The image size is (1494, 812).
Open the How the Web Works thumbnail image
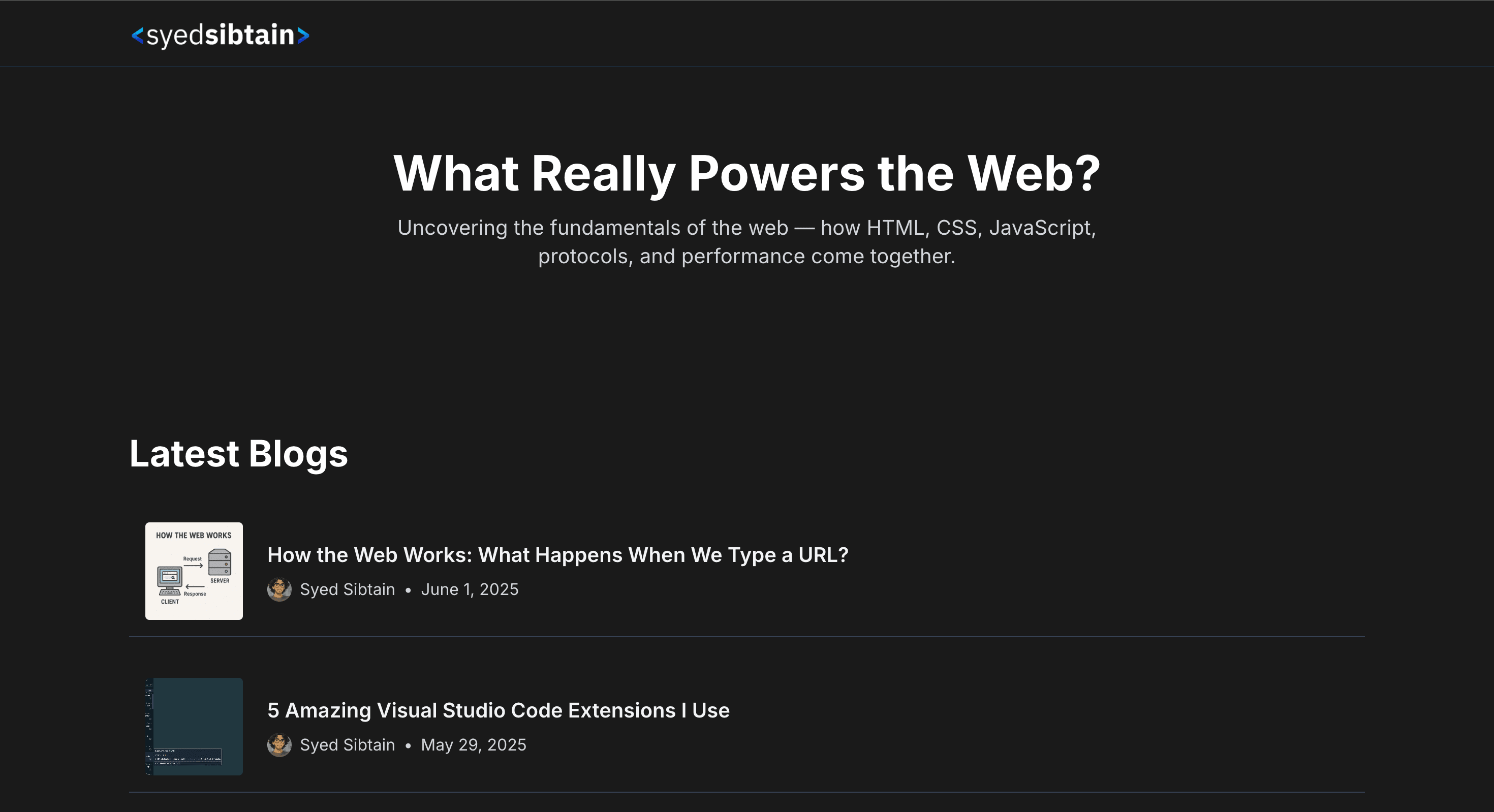[194, 571]
